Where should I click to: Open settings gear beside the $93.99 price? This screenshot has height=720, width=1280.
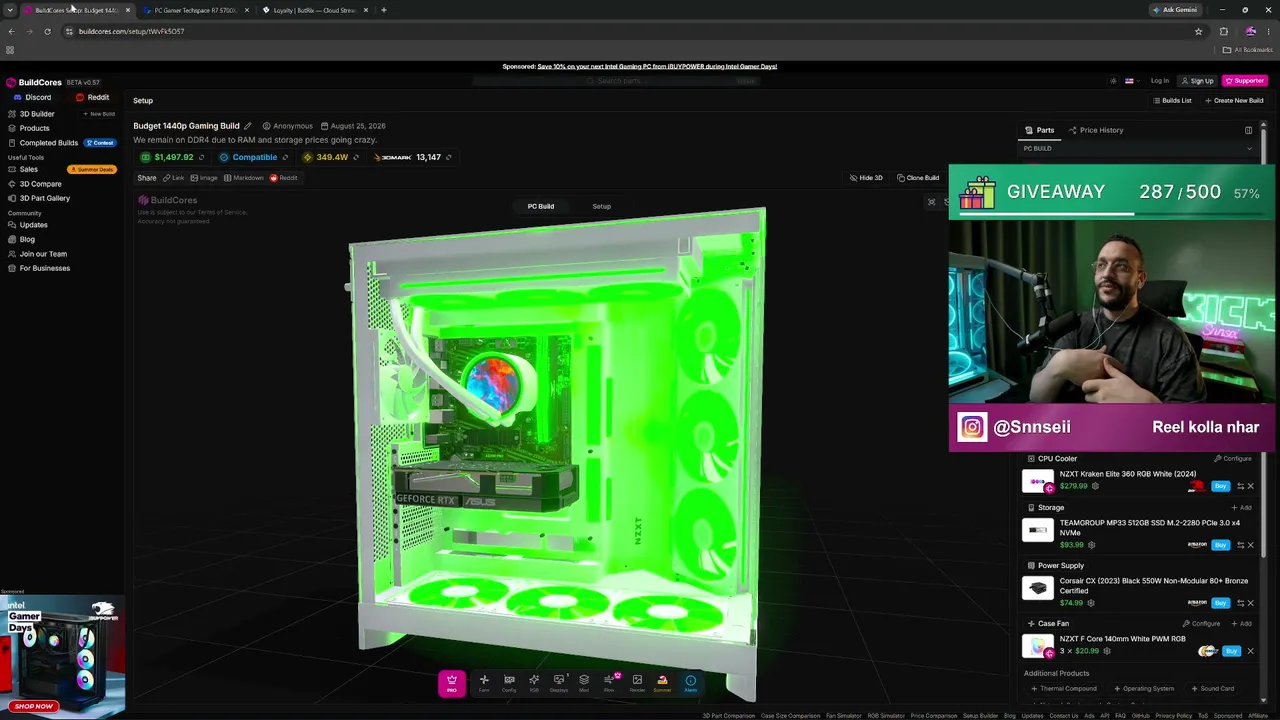(x=1091, y=545)
